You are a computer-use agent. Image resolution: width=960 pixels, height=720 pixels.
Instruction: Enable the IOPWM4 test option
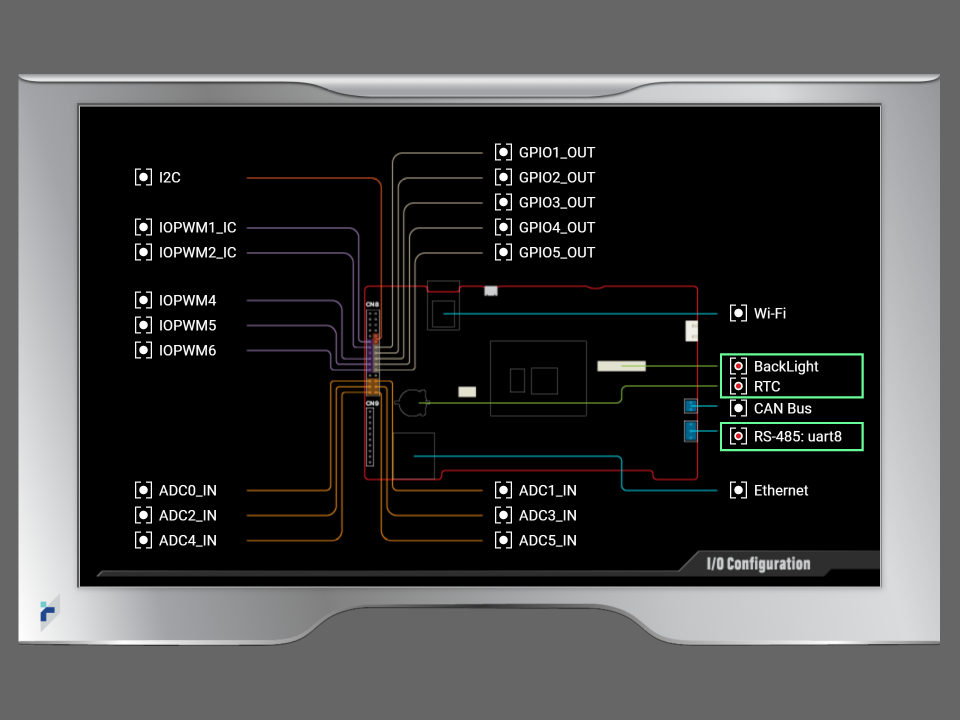click(x=143, y=301)
